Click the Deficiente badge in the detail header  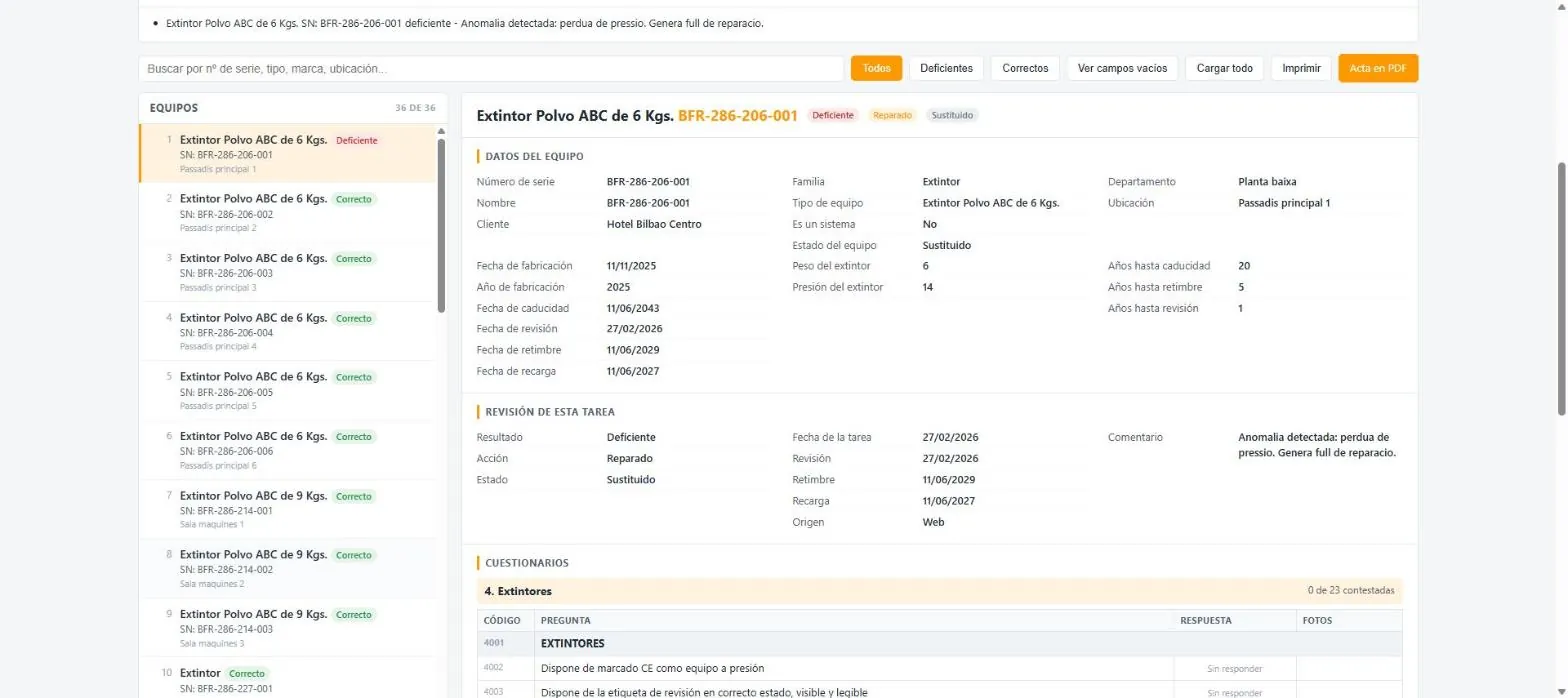(x=833, y=115)
